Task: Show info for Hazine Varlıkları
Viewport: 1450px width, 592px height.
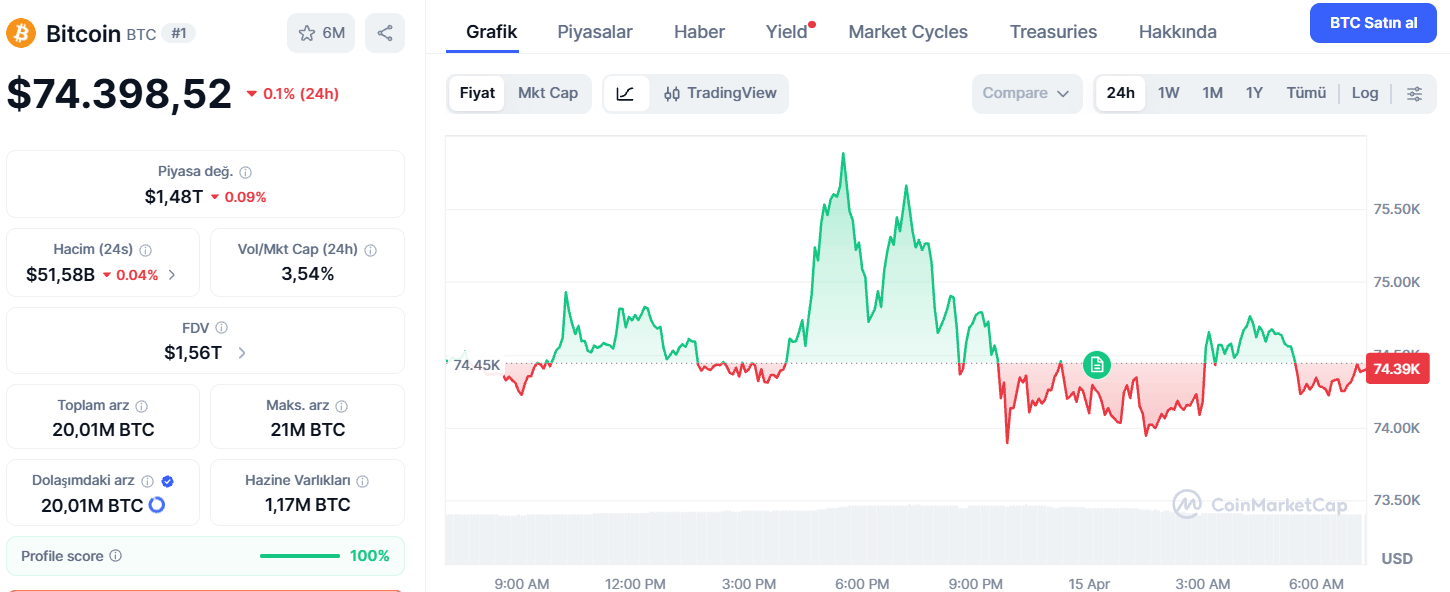Action: coord(362,481)
